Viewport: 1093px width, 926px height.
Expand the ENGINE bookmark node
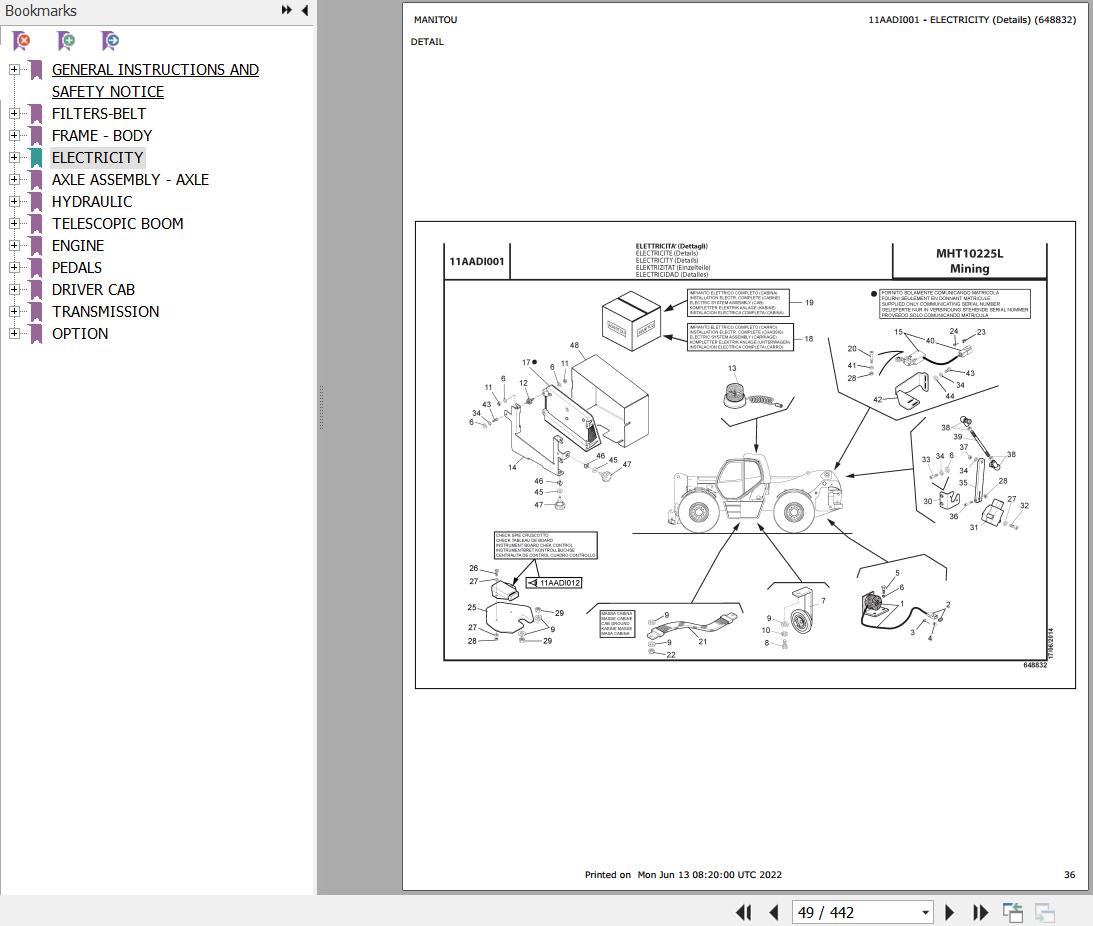coord(14,245)
